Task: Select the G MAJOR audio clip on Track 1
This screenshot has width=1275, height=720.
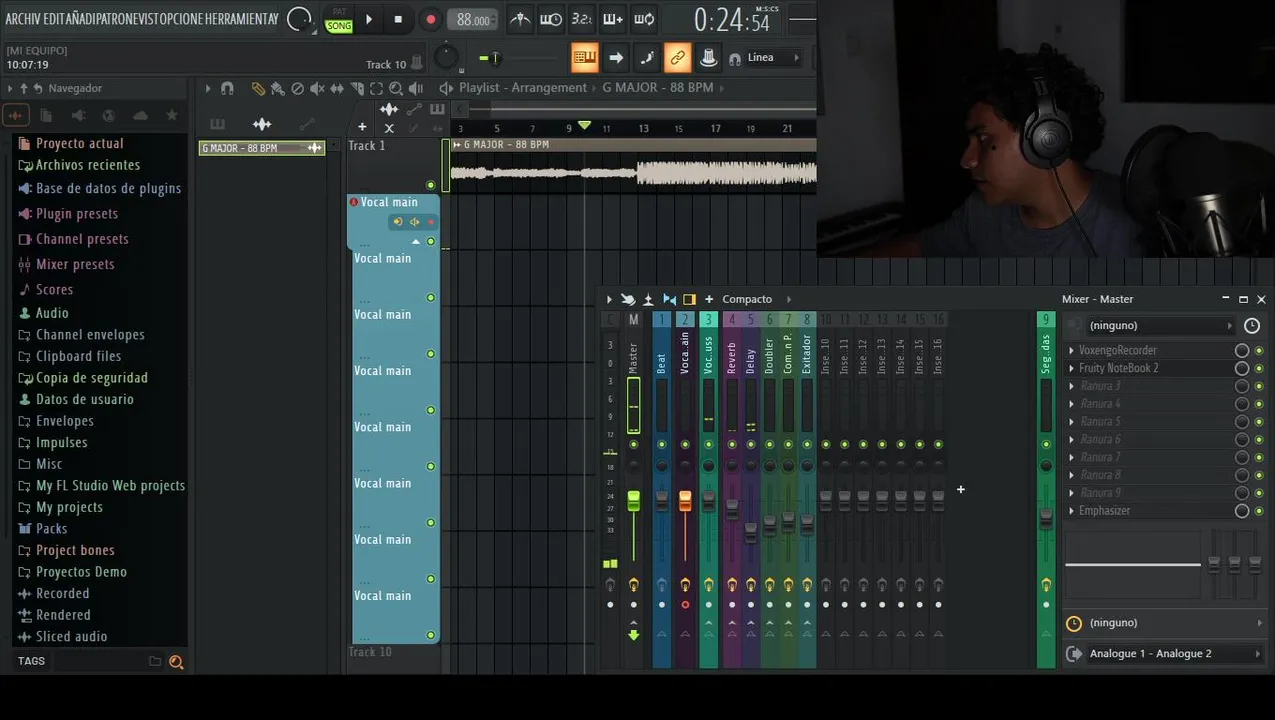Action: (635, 166)
